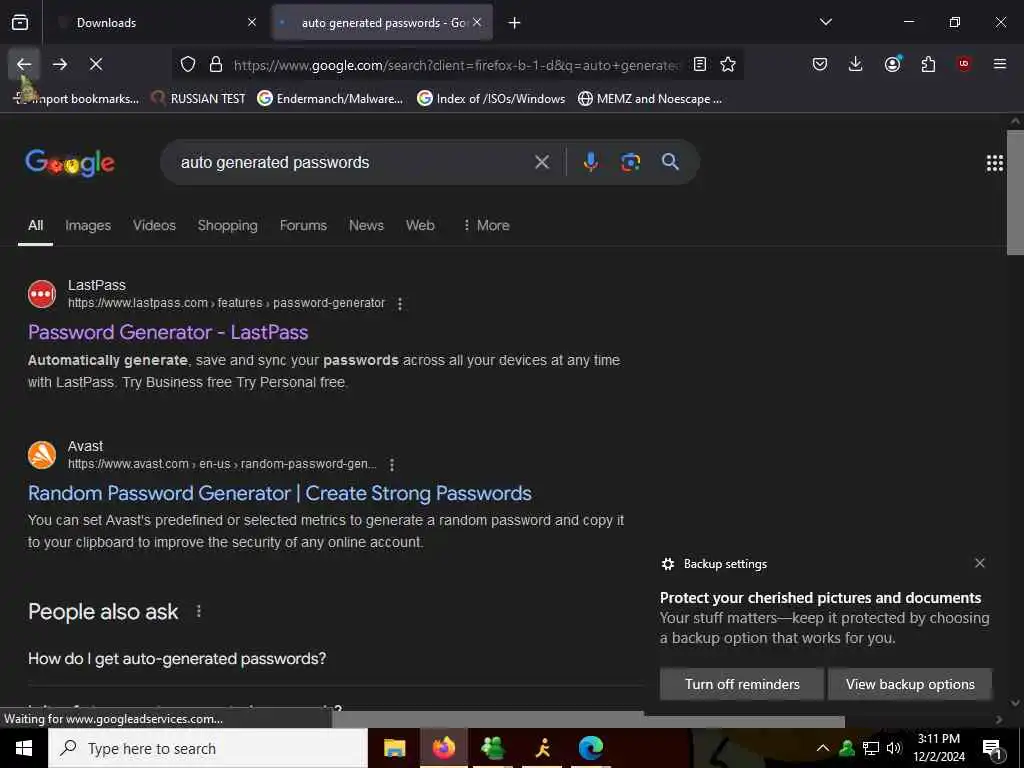Open the Web results tab
Screen dimensions: 1024x768
(x=420, y=225)
